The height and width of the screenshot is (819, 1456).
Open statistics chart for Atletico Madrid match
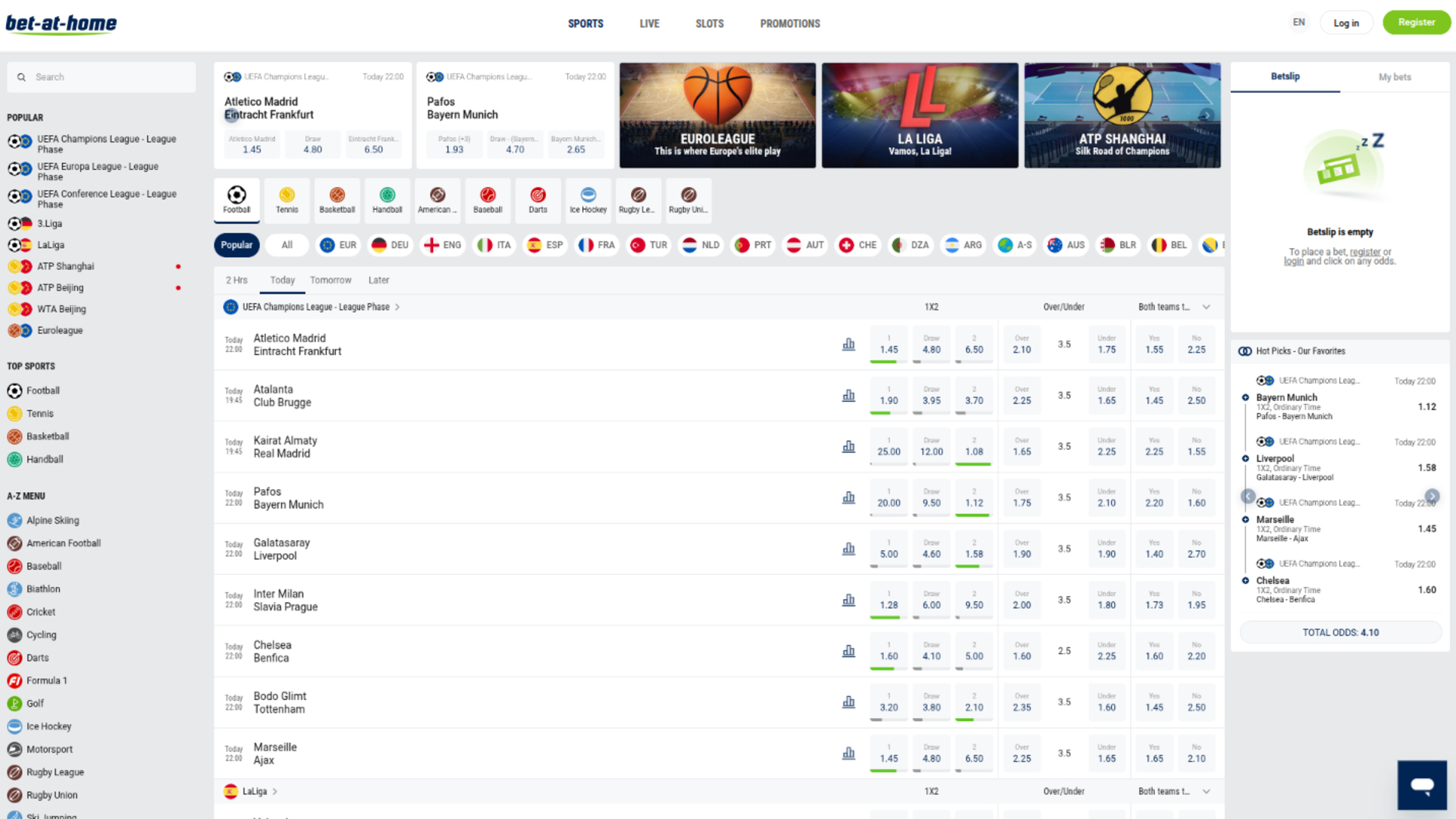click(849, 344)
